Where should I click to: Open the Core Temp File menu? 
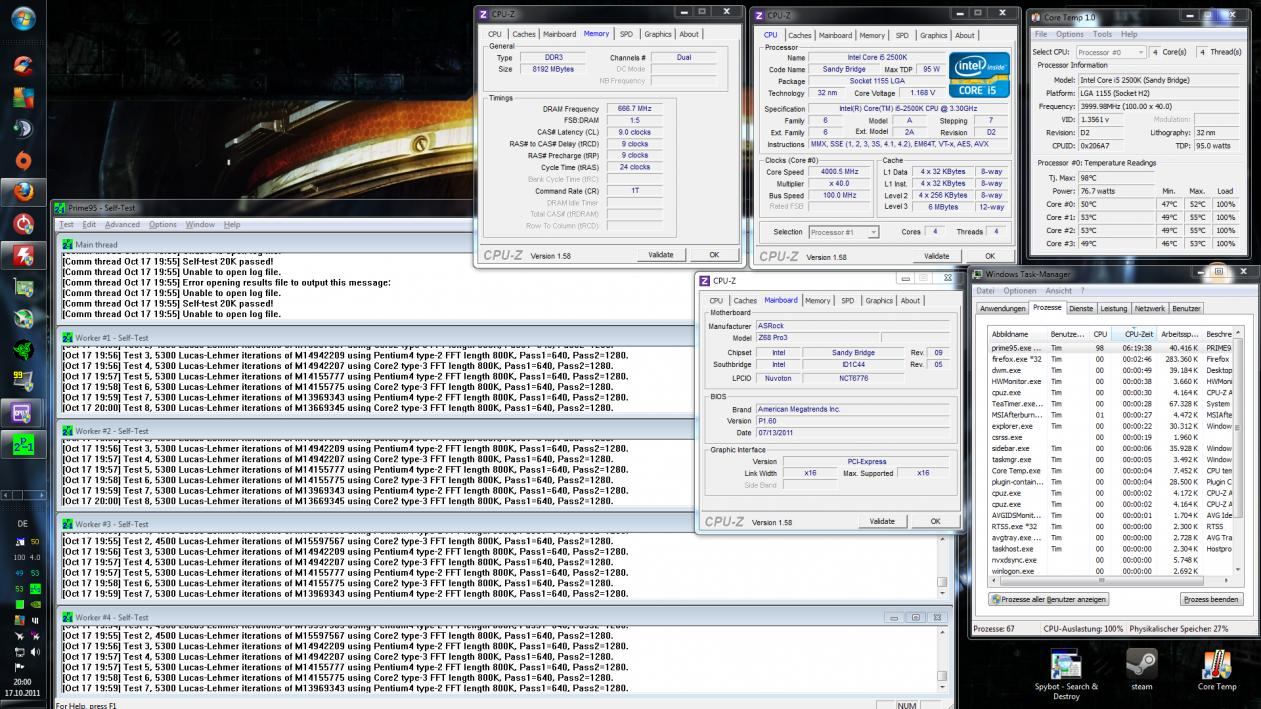tap(1041, 34)
